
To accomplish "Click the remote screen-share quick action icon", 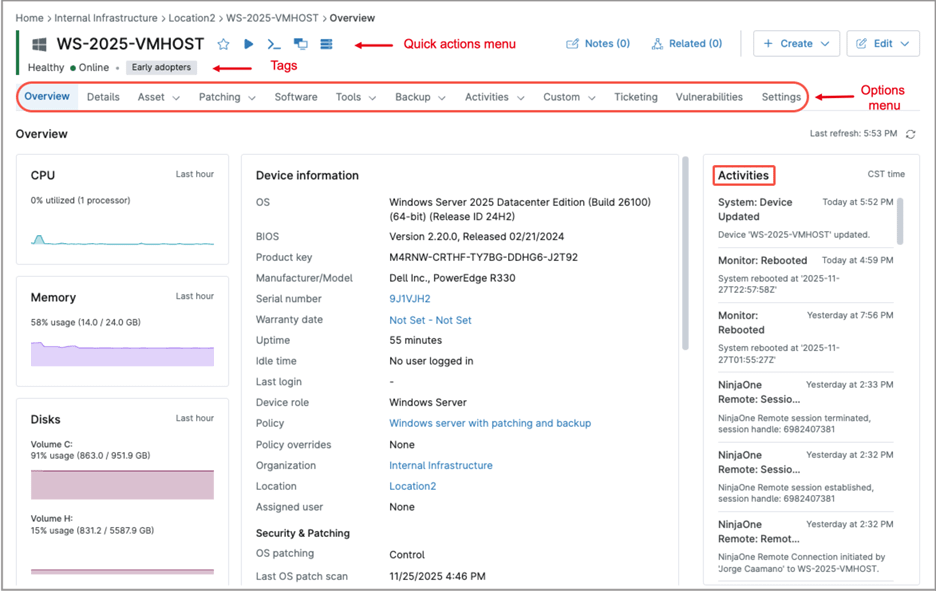I will coord(302,44).
